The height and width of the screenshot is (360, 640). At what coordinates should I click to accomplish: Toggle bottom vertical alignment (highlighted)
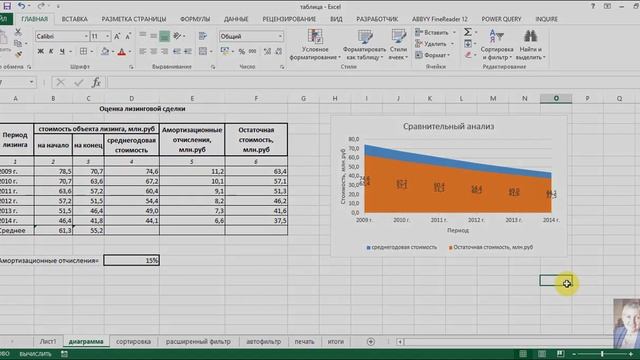pos(164,36)
